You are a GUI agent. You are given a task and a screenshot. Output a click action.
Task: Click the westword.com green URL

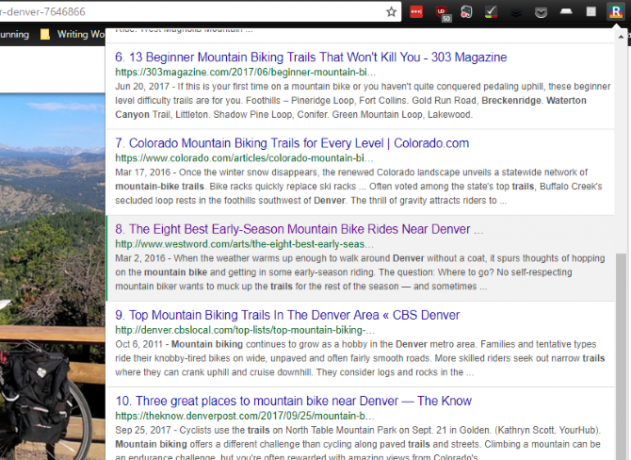244,244
